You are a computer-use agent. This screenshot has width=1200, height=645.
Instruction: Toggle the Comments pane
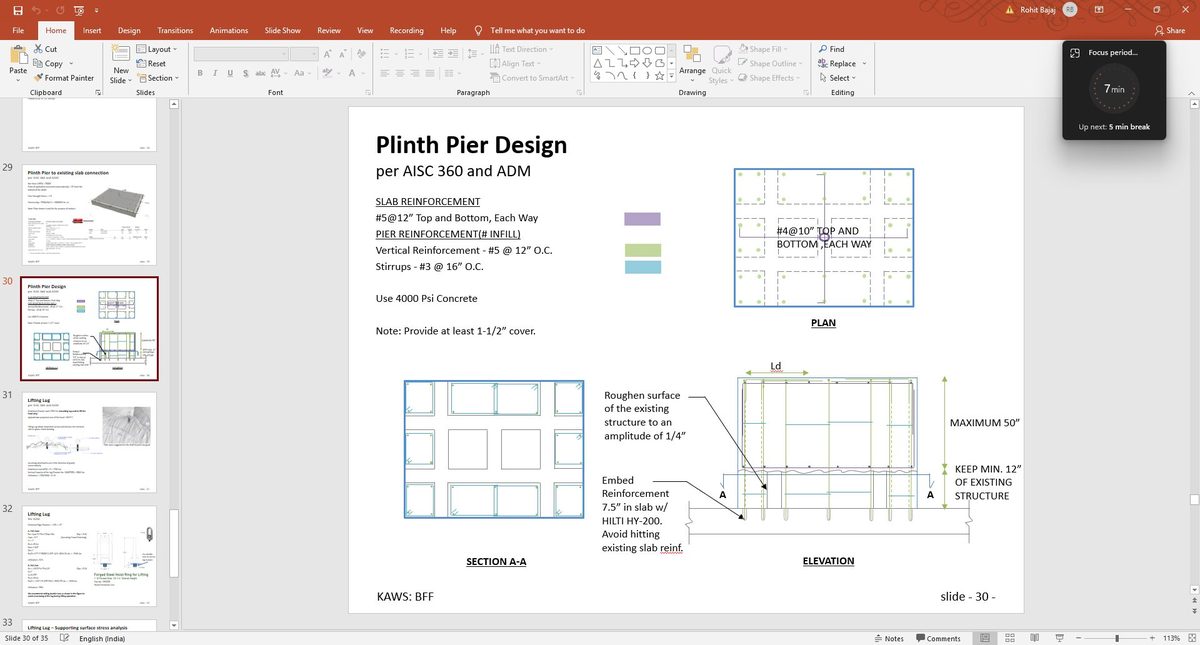(x=937, y=638)
